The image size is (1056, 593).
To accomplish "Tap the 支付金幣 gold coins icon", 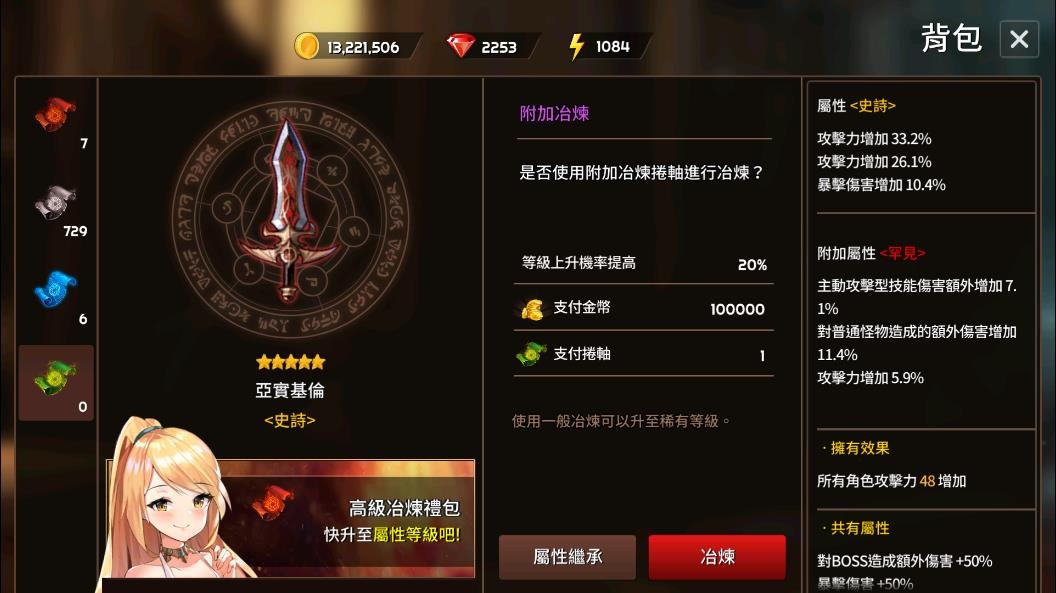I will 532,309.
